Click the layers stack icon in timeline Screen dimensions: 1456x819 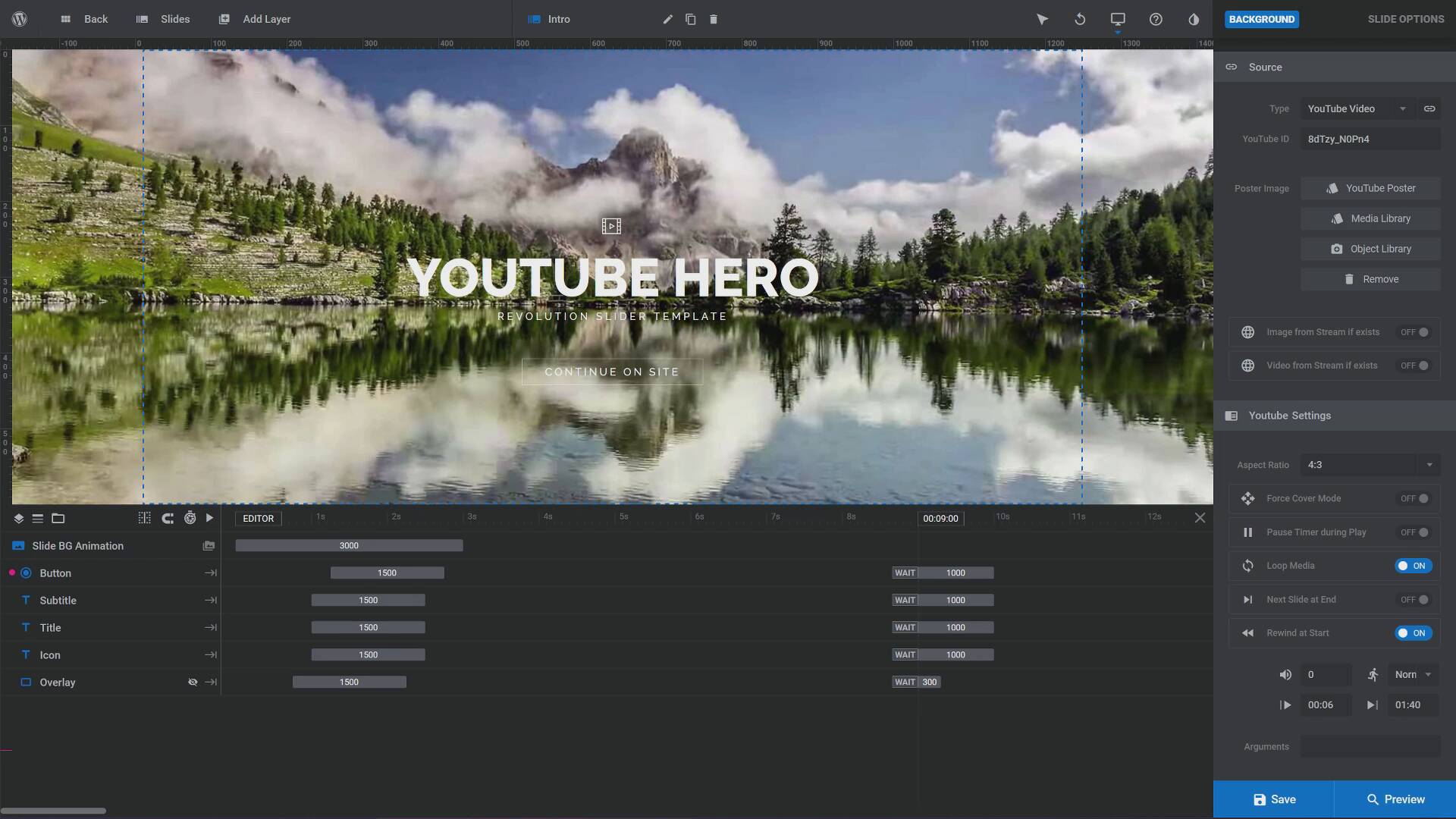(x=18, y=519)
